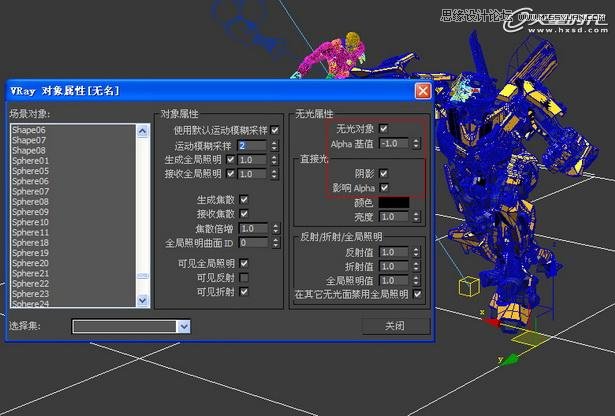This screenshot has width=615, height=416.
Task: Click the 接收全局照明 value field
Action: pos(253,174)
